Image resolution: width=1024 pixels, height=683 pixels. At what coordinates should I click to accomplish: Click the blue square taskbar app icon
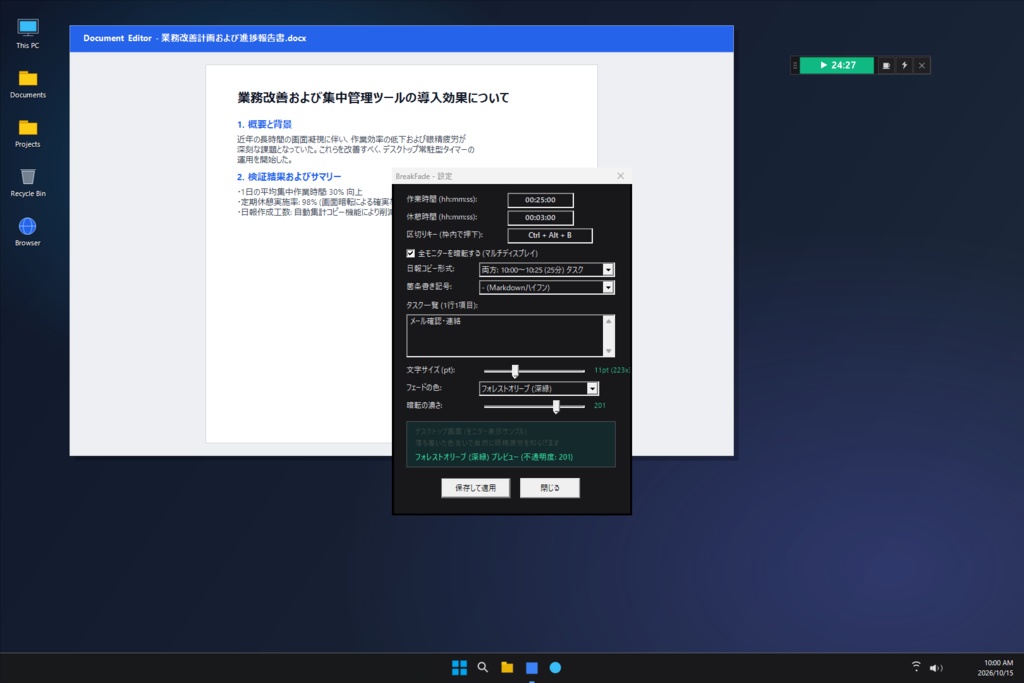pyautogui.click(x=532, y=667)
